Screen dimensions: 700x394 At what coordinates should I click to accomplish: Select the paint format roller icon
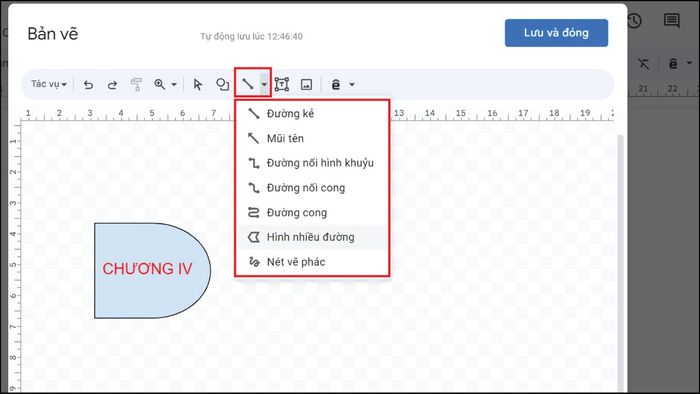point(136,84)
